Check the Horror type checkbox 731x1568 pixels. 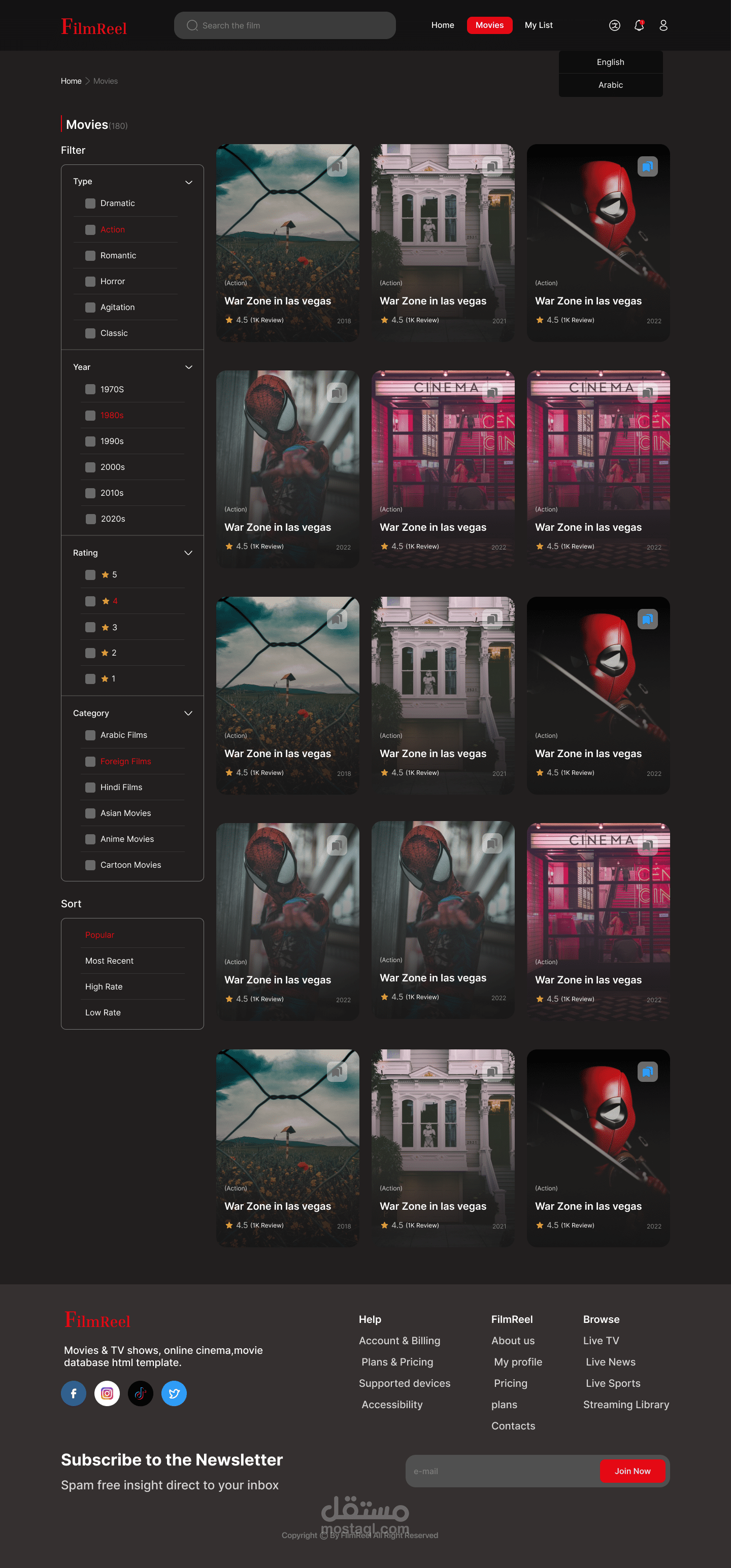tap(90, 281)
